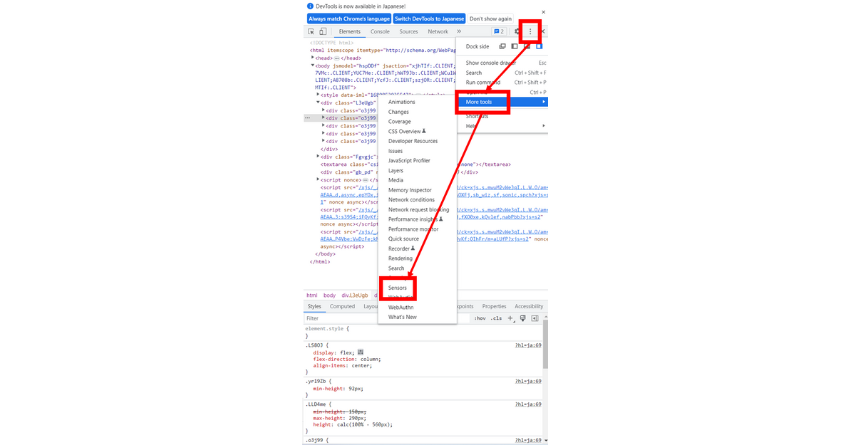
Task: Toggle the computed styles sidebar icon
Action: coord(535,318)
